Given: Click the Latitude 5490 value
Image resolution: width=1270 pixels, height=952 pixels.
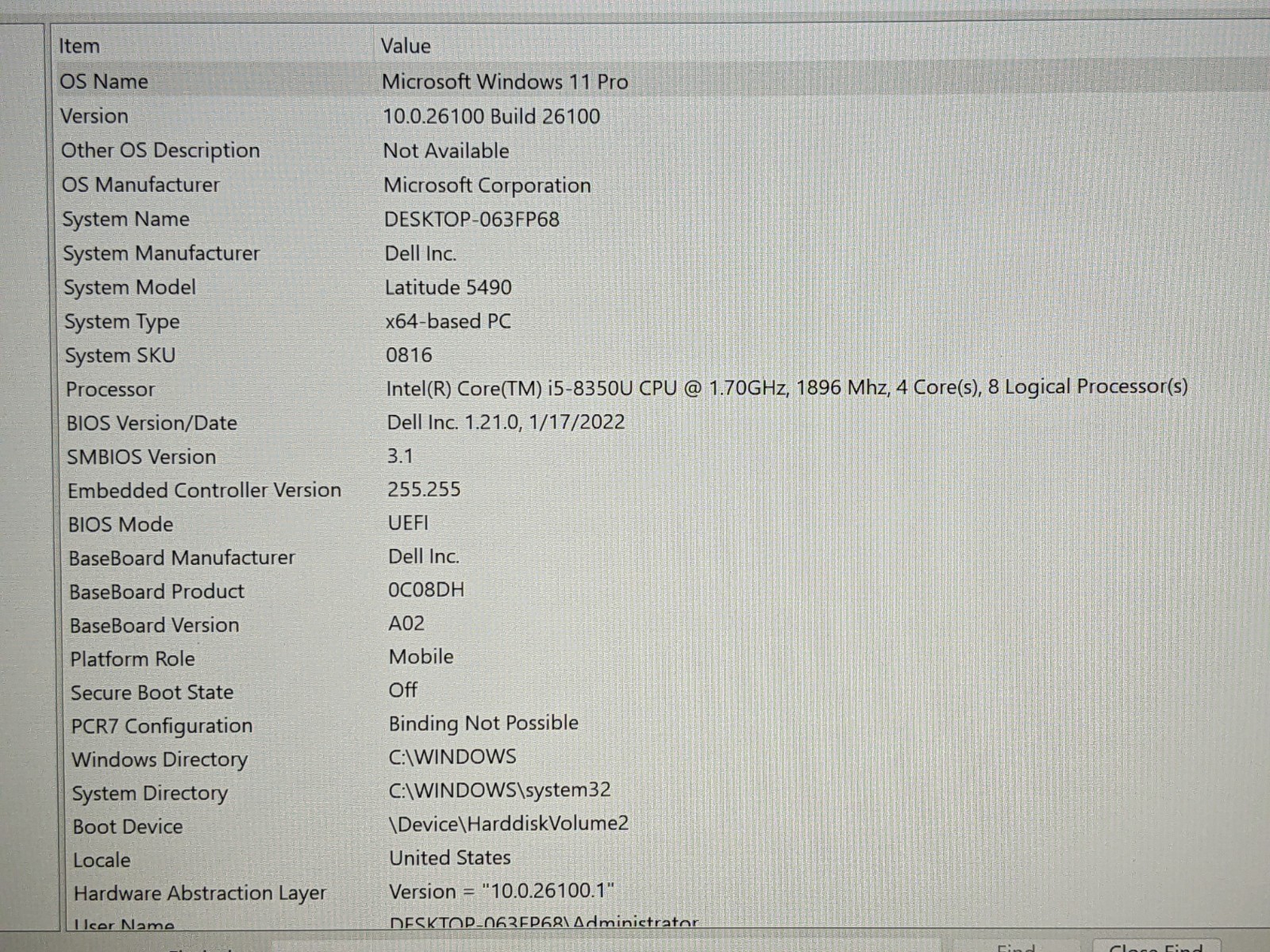Looking at the screenshot, I should coord(448,287).
